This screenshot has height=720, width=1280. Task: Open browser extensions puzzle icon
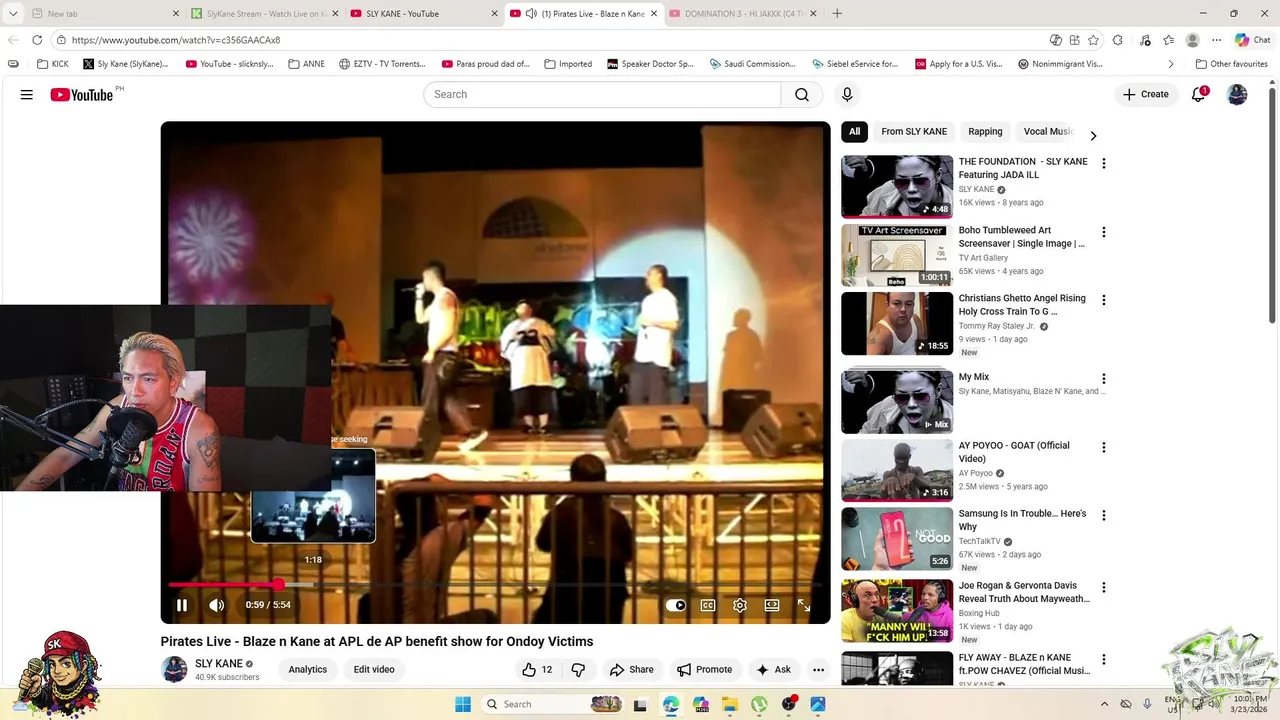coord(1118,40)
